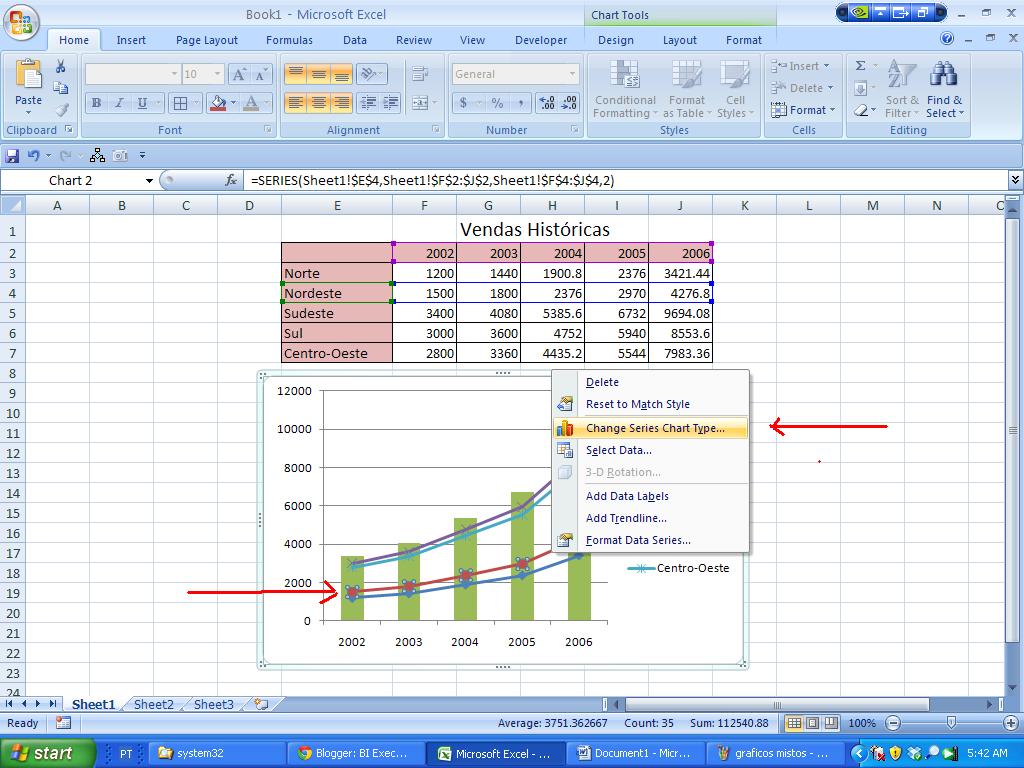The image size is (1024, 768).
Task: Click the Format Painter brush
Action: click(61, 109)
